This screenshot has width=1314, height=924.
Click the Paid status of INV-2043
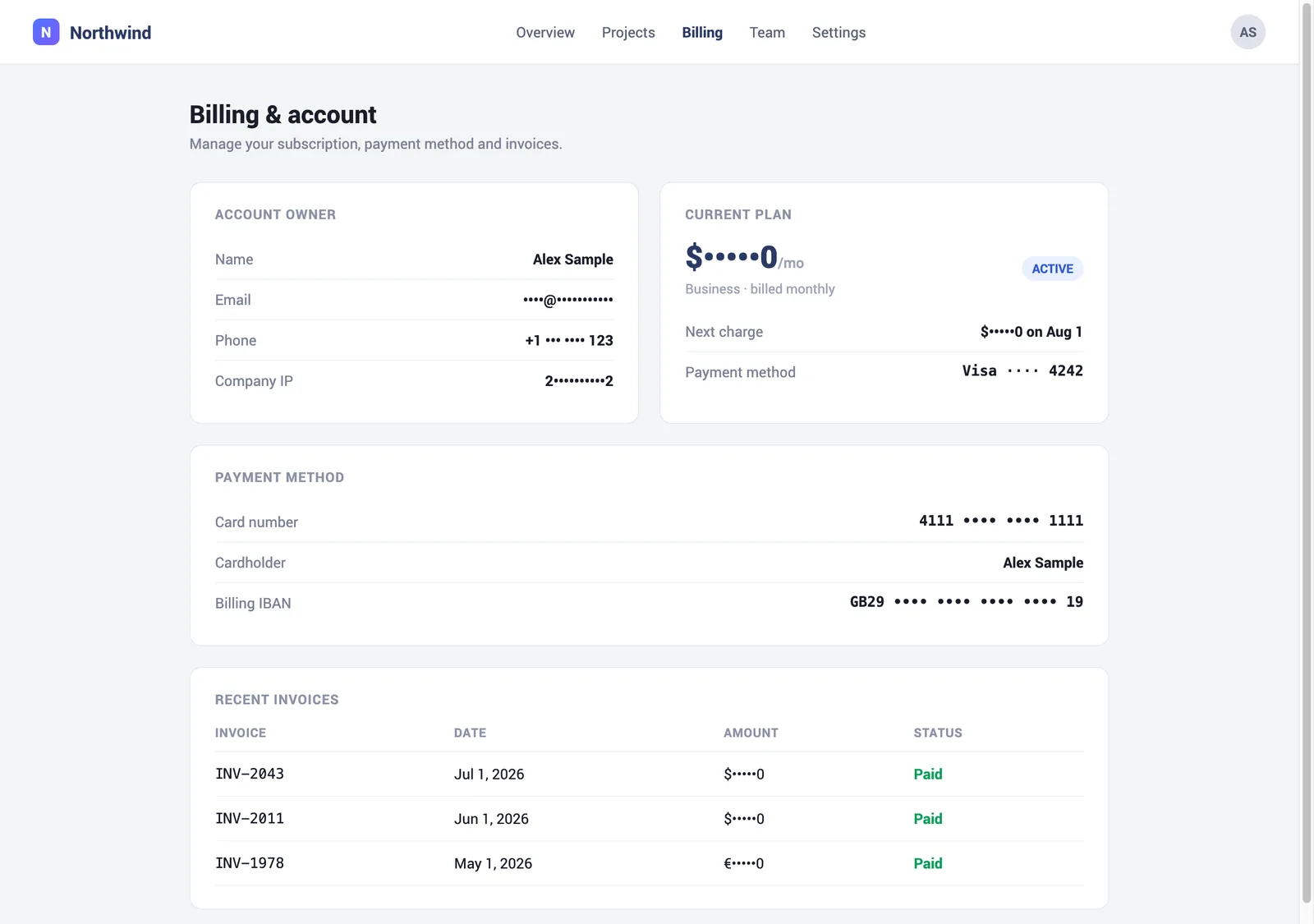(x=928, y=775)
